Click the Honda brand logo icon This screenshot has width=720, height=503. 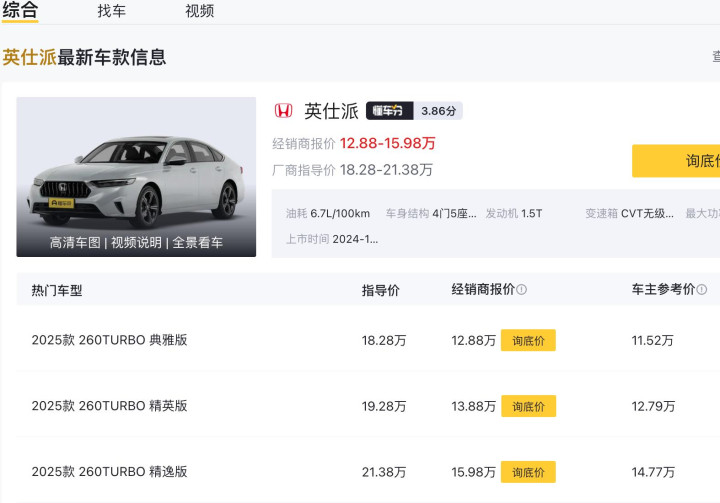[x=284, y=111]
